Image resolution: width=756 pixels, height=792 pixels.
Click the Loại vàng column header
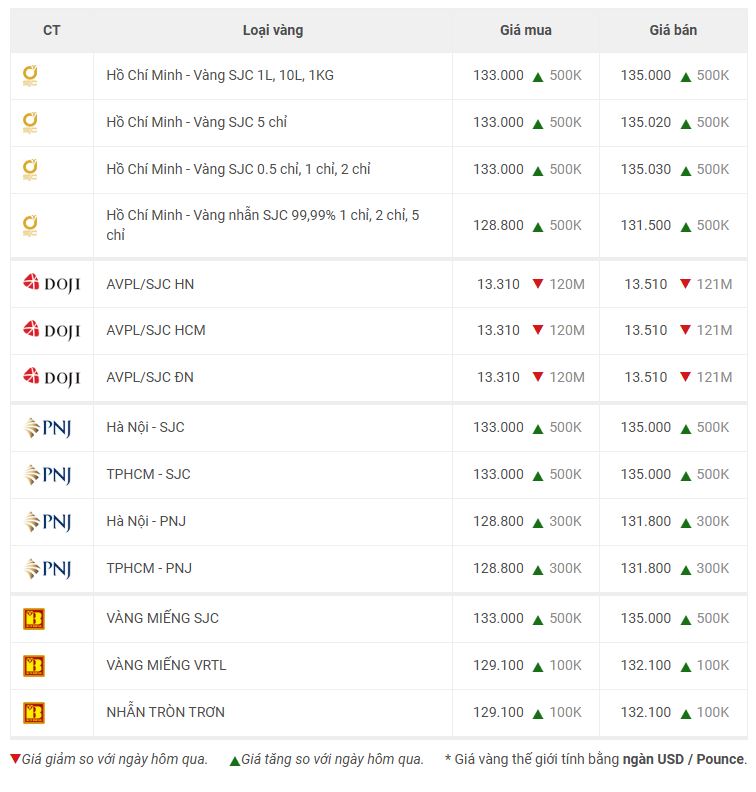pos(273,30)
